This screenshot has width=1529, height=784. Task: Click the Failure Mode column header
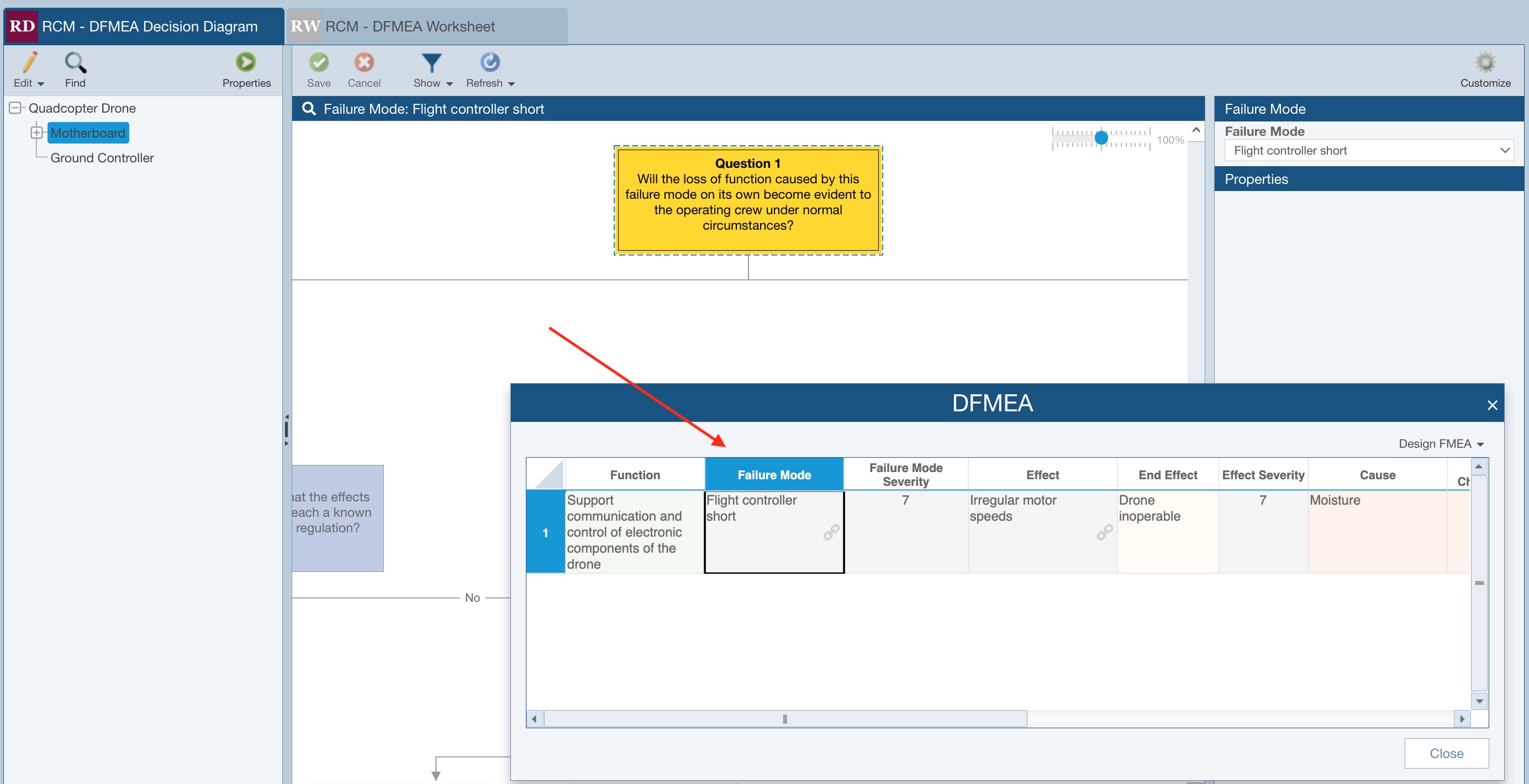point(774,474)
